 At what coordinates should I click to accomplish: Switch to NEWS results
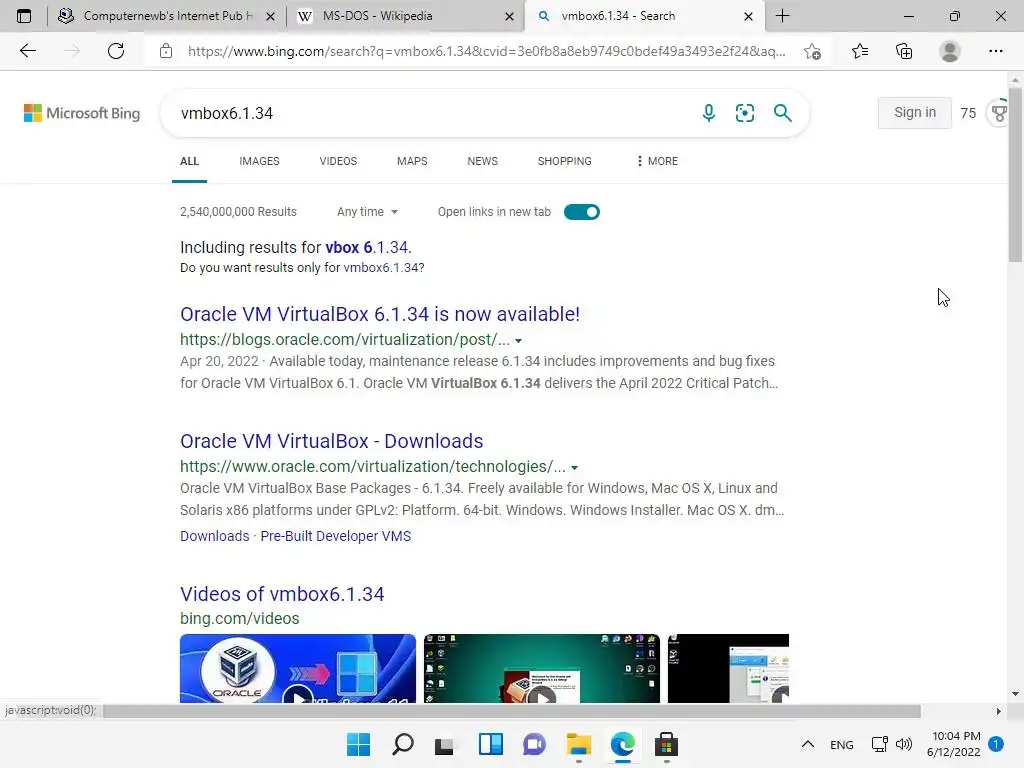pos(483,161)
